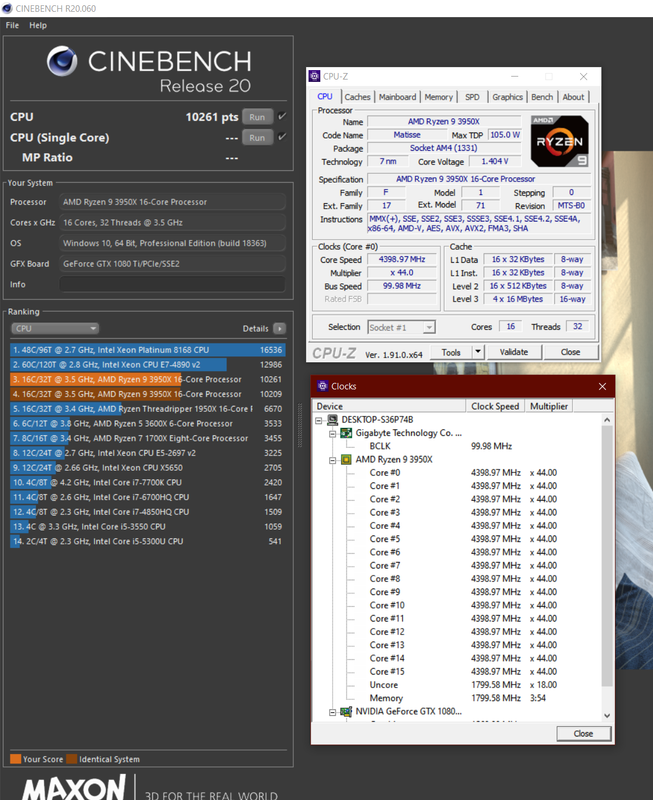The height and width of the screenshot is (800, 653).
Task: Click the Clocks vertical scrollbar thumb
Action: (x=607, y=556)
